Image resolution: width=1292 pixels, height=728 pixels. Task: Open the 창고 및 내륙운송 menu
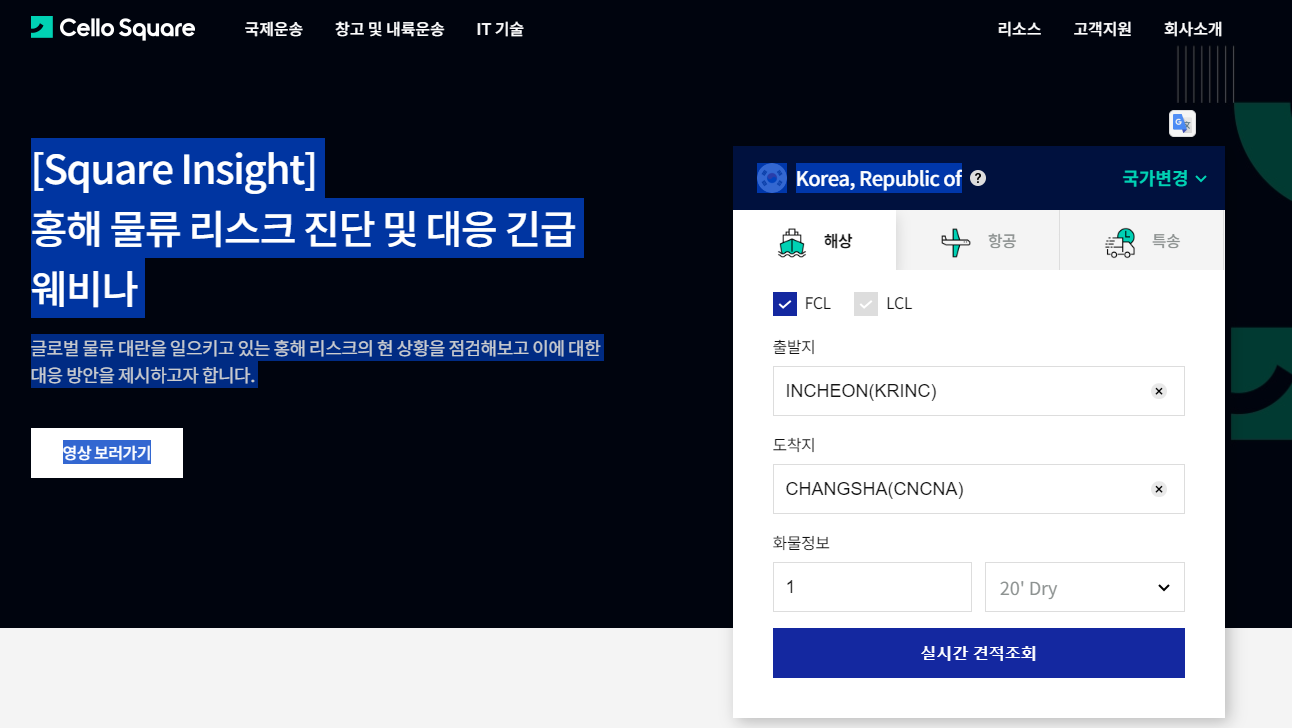[x=389, y=29]
